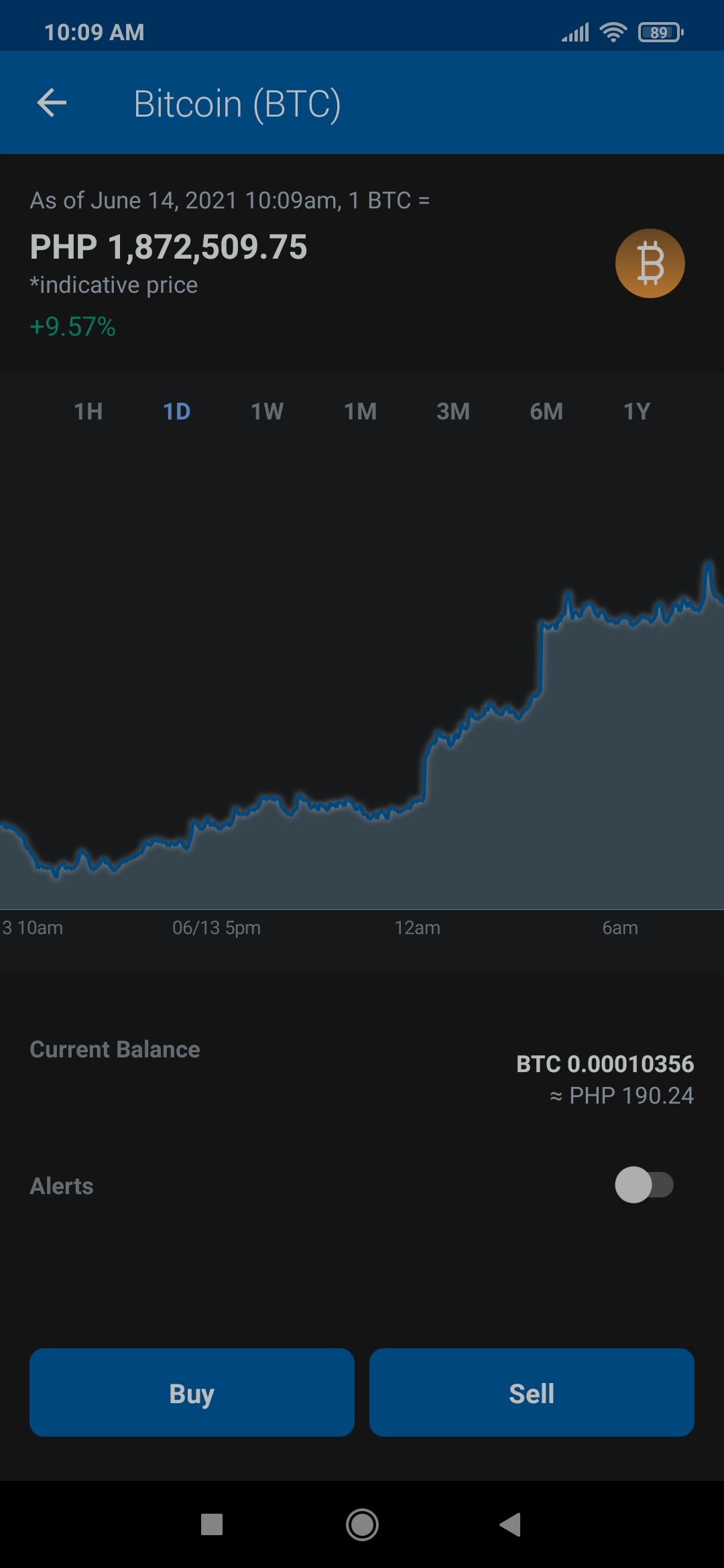Tap the Buy button
Viewport: 724px width, 1568px height.
[192, 1392]
